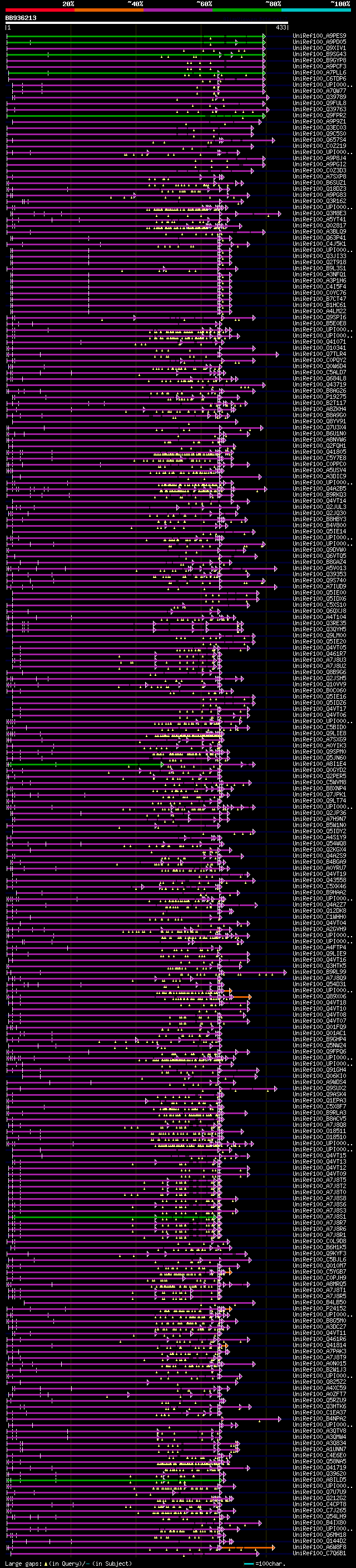Screen dimensions: 356x1568
Task: Choose the UniRef100_A4LM22 row label
Action: point(319,311)
